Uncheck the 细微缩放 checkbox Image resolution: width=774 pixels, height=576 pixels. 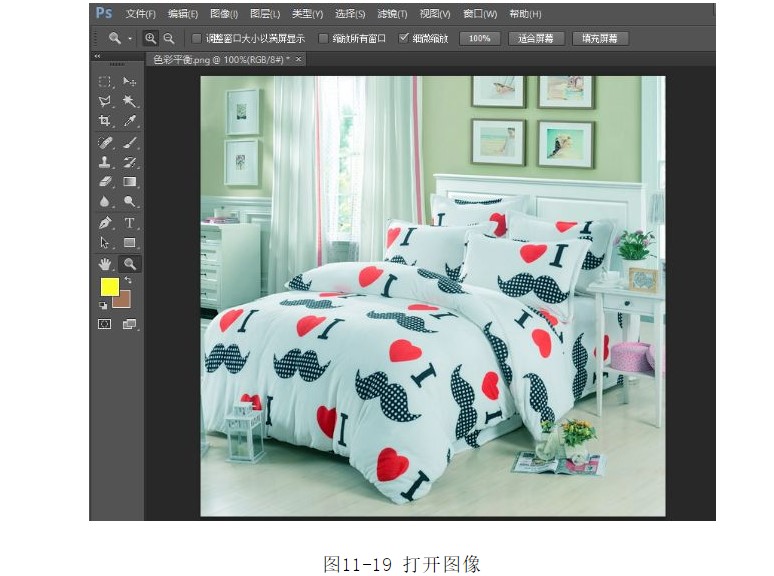pyautogui.click(x=404, y=38)
